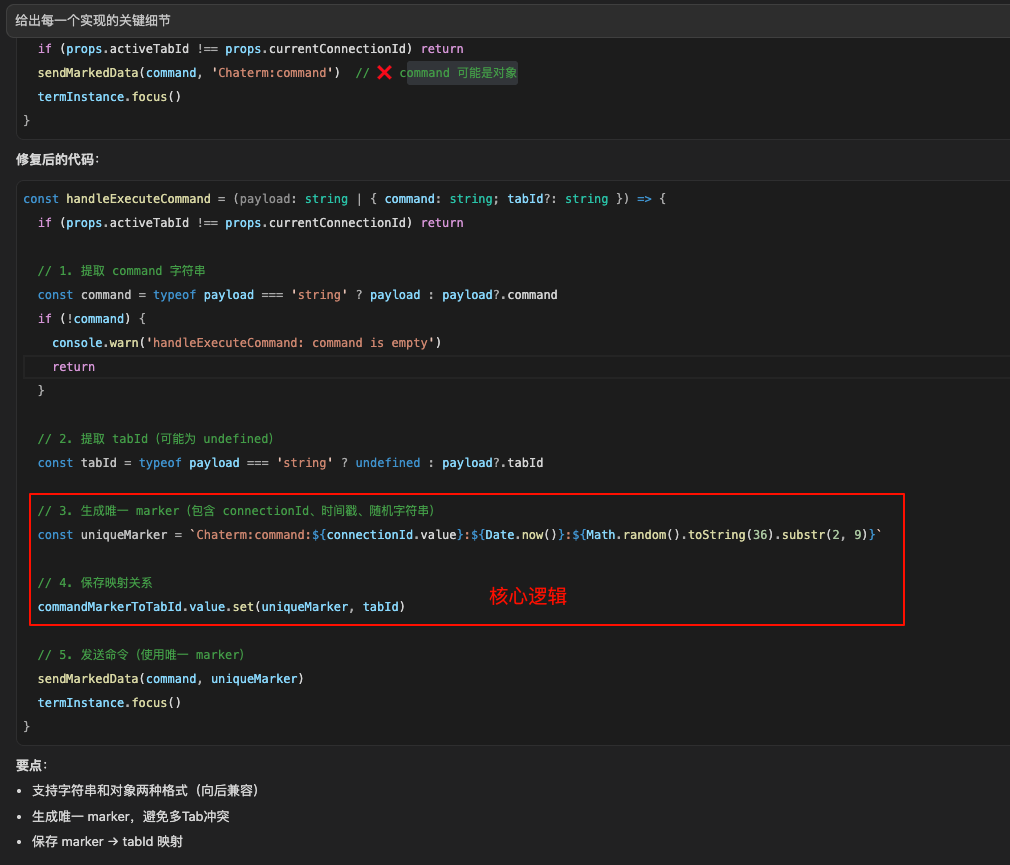This screenshot has height=865, width=1010.
Task: Click the bullet about 支持字符串和对象两种格式
Action: 145,791
